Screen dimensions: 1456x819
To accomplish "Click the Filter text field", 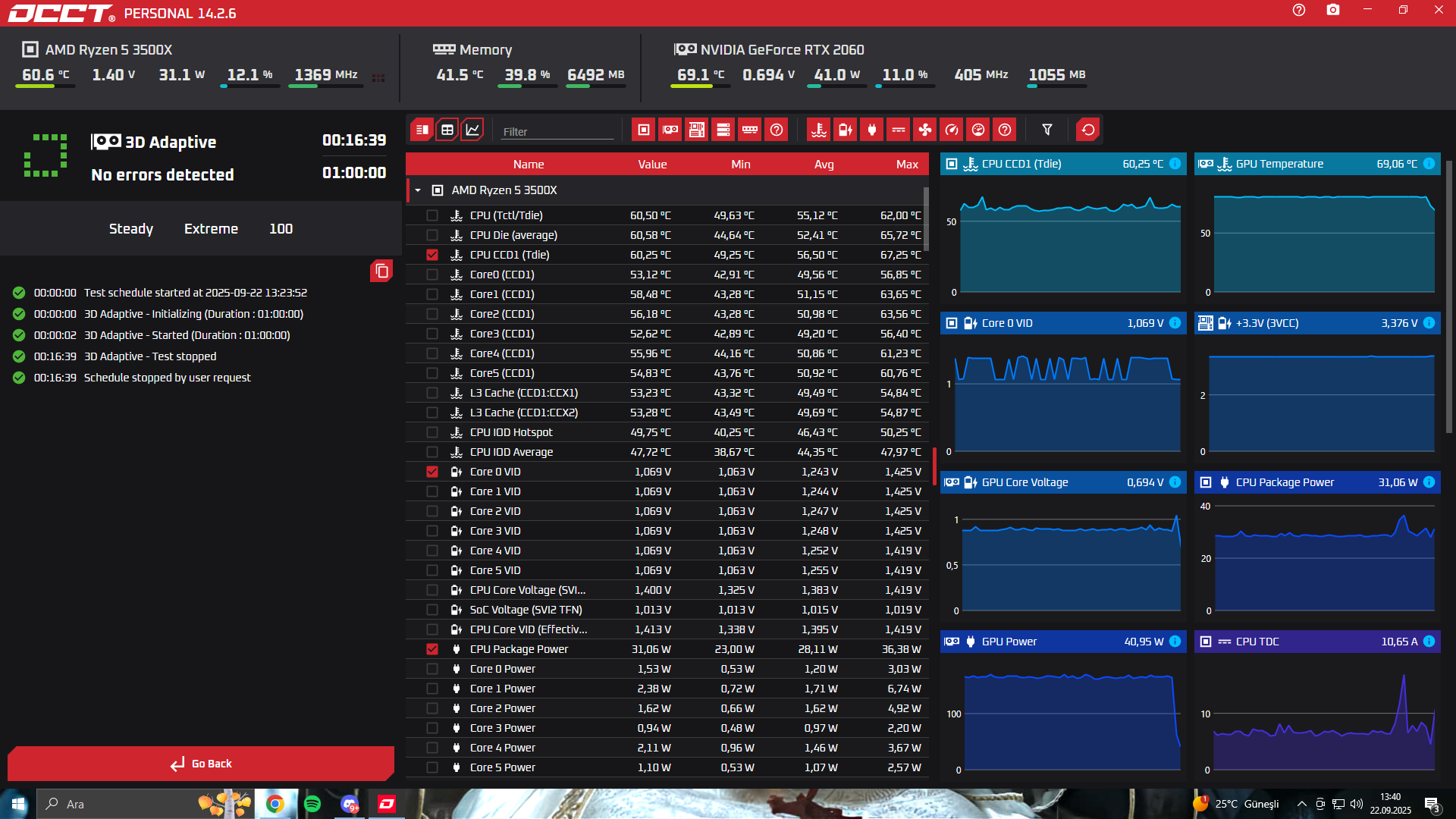I will point(557,131).
